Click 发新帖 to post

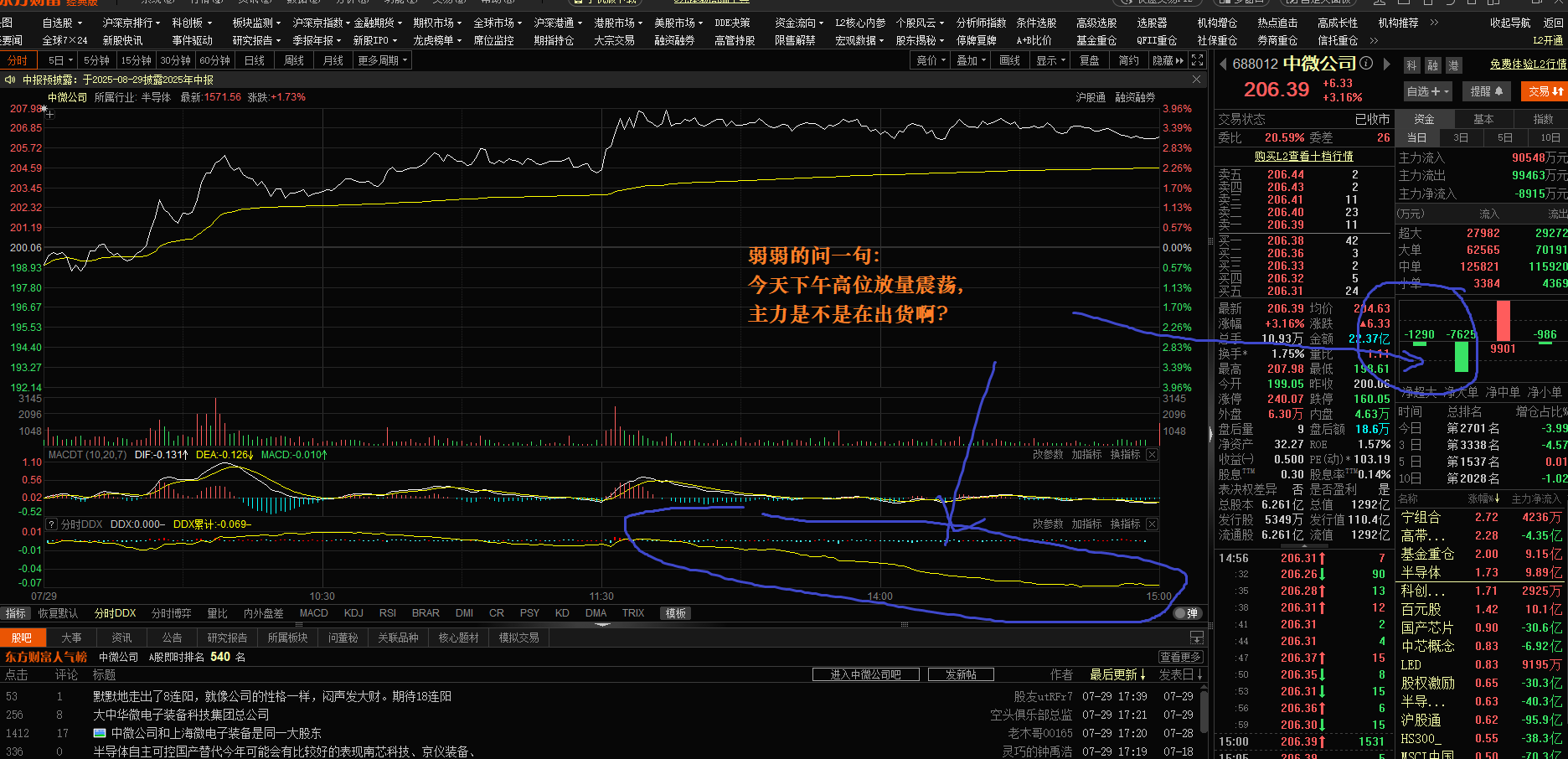pyautogui.click(x=960, y=674)
